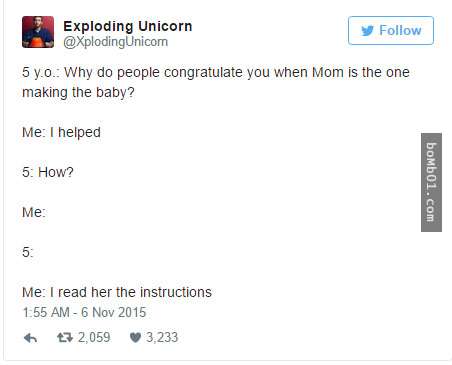Viewport: 452px width, 365px height.
Task: View the 2,059 retweets count
Action: click(x=94, y=337)
